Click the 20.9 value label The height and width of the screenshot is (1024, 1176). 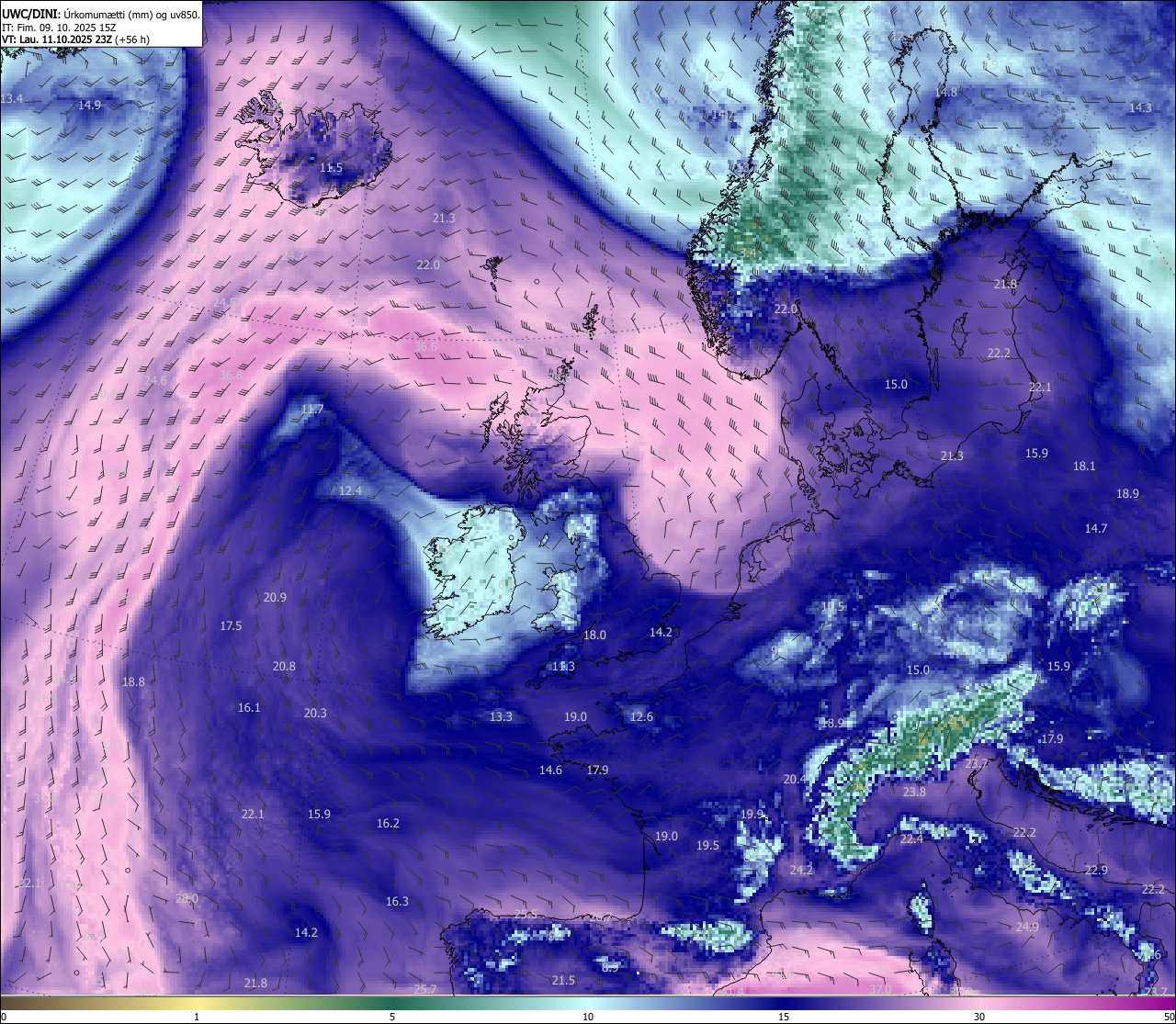click(275, 597)
